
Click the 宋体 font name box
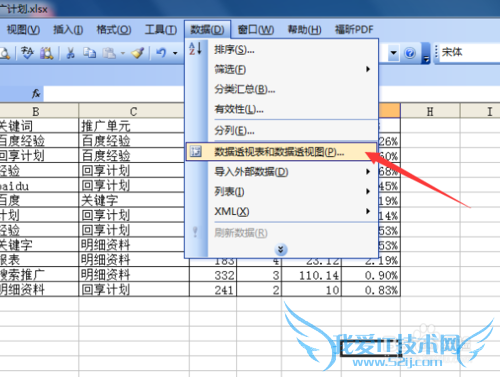coord(470,52)
